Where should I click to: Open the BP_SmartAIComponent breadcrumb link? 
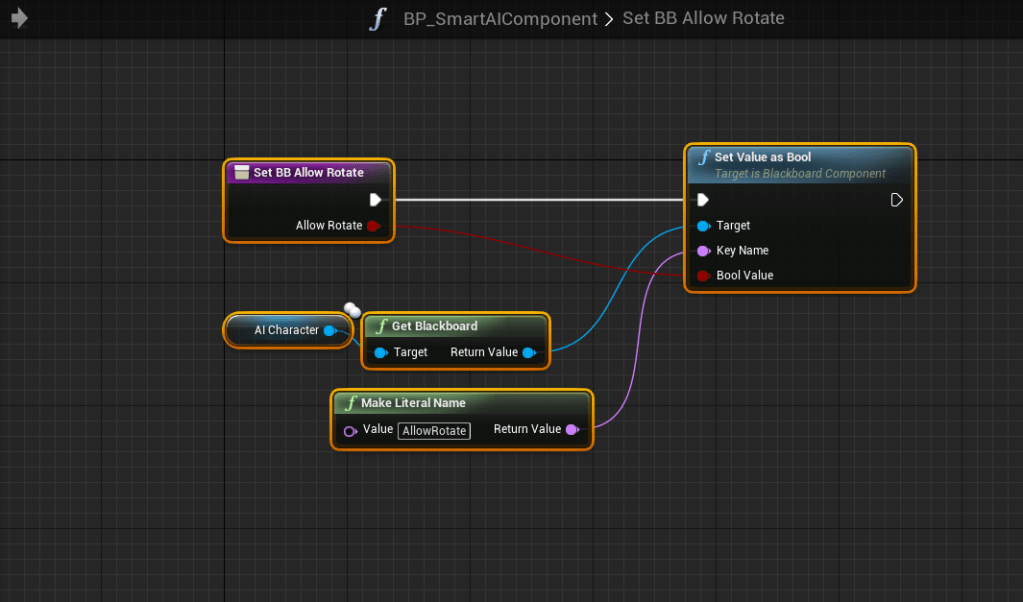pyautogui.click(x=500, y=18)
